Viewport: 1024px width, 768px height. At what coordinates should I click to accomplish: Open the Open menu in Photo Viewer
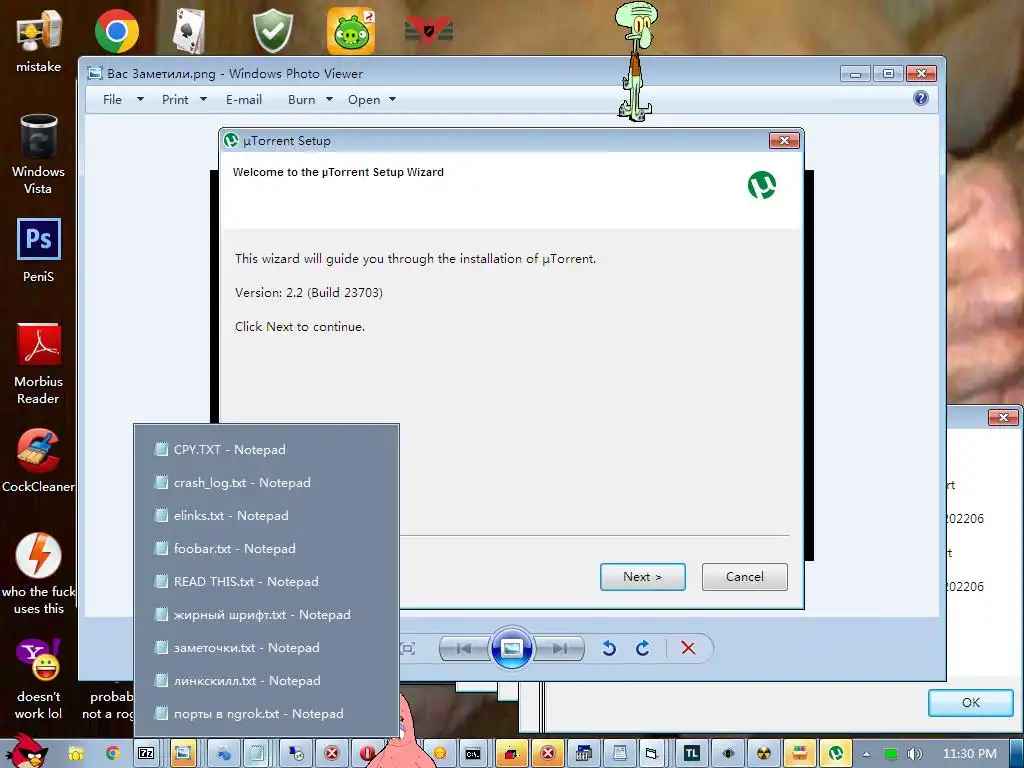point(364,99)
